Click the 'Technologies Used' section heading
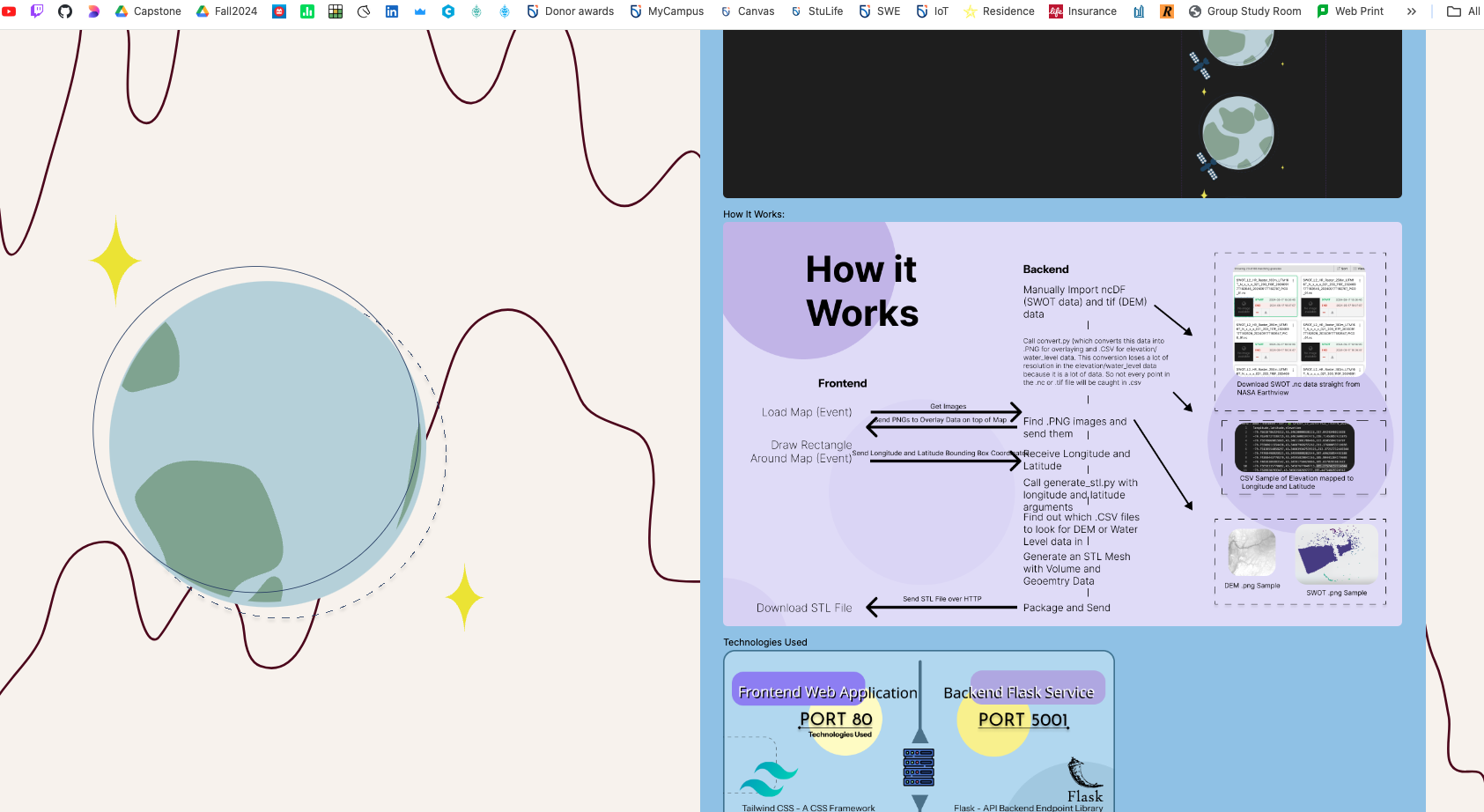This screenshot has height=812, width=1484. click(765, 642)
